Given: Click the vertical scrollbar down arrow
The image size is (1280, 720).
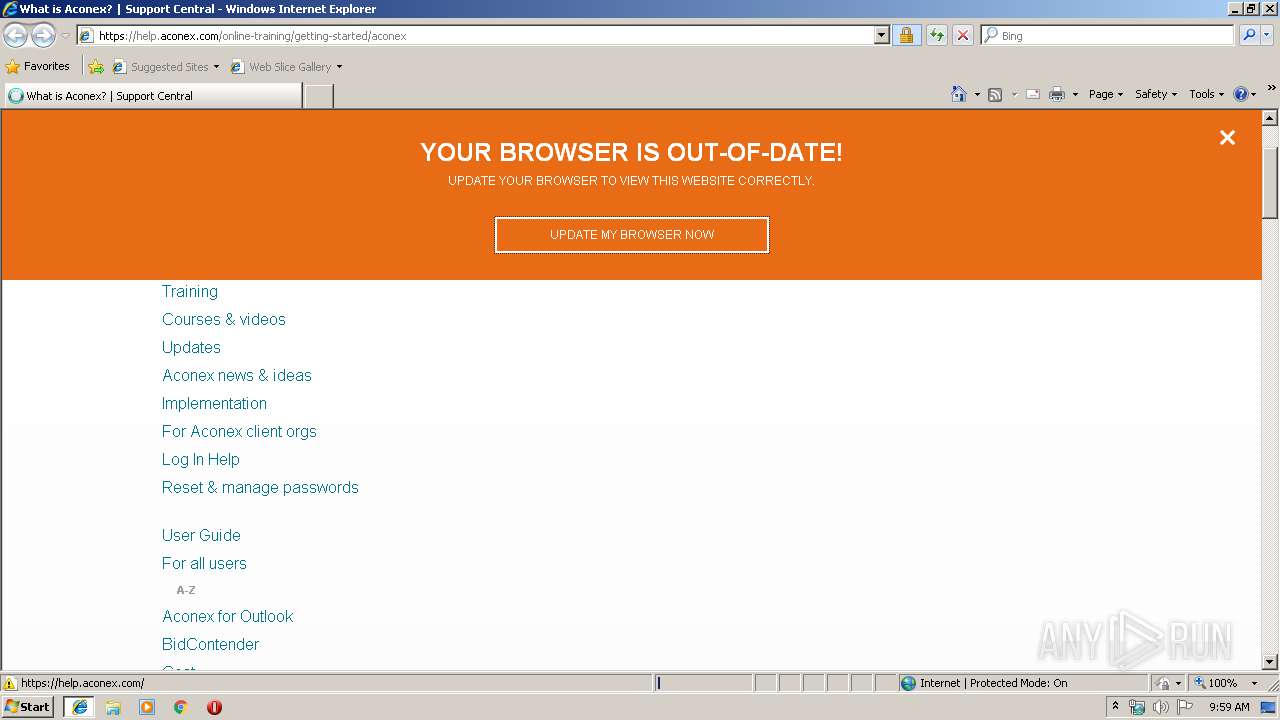Looking at the screenshot, I should (1270, 662).
